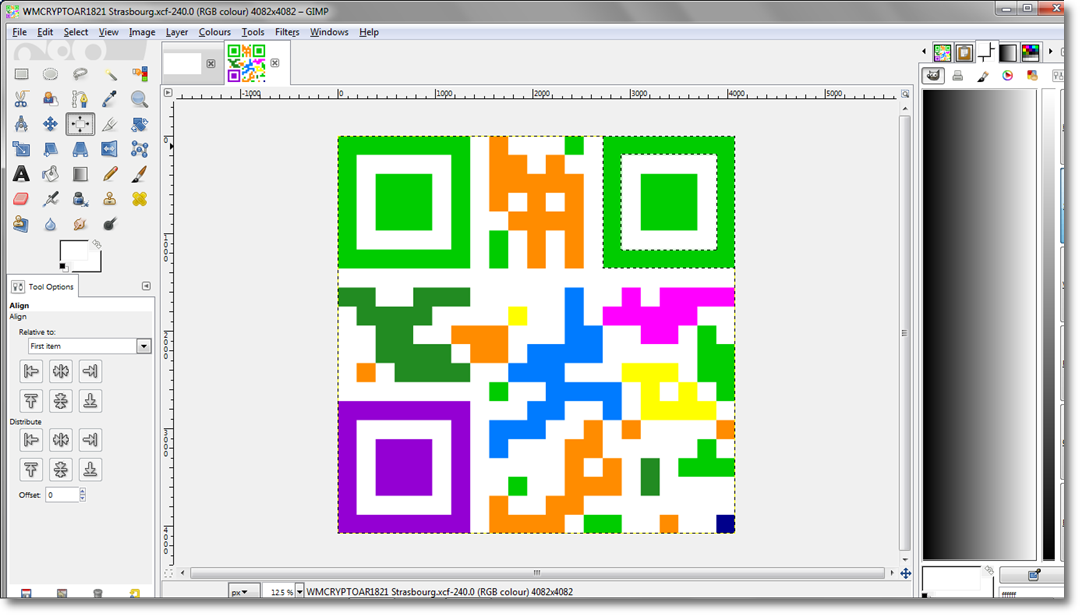Open the Layer menu
The height and width of the screenshot is (615, 1080).
coord(176,32)
